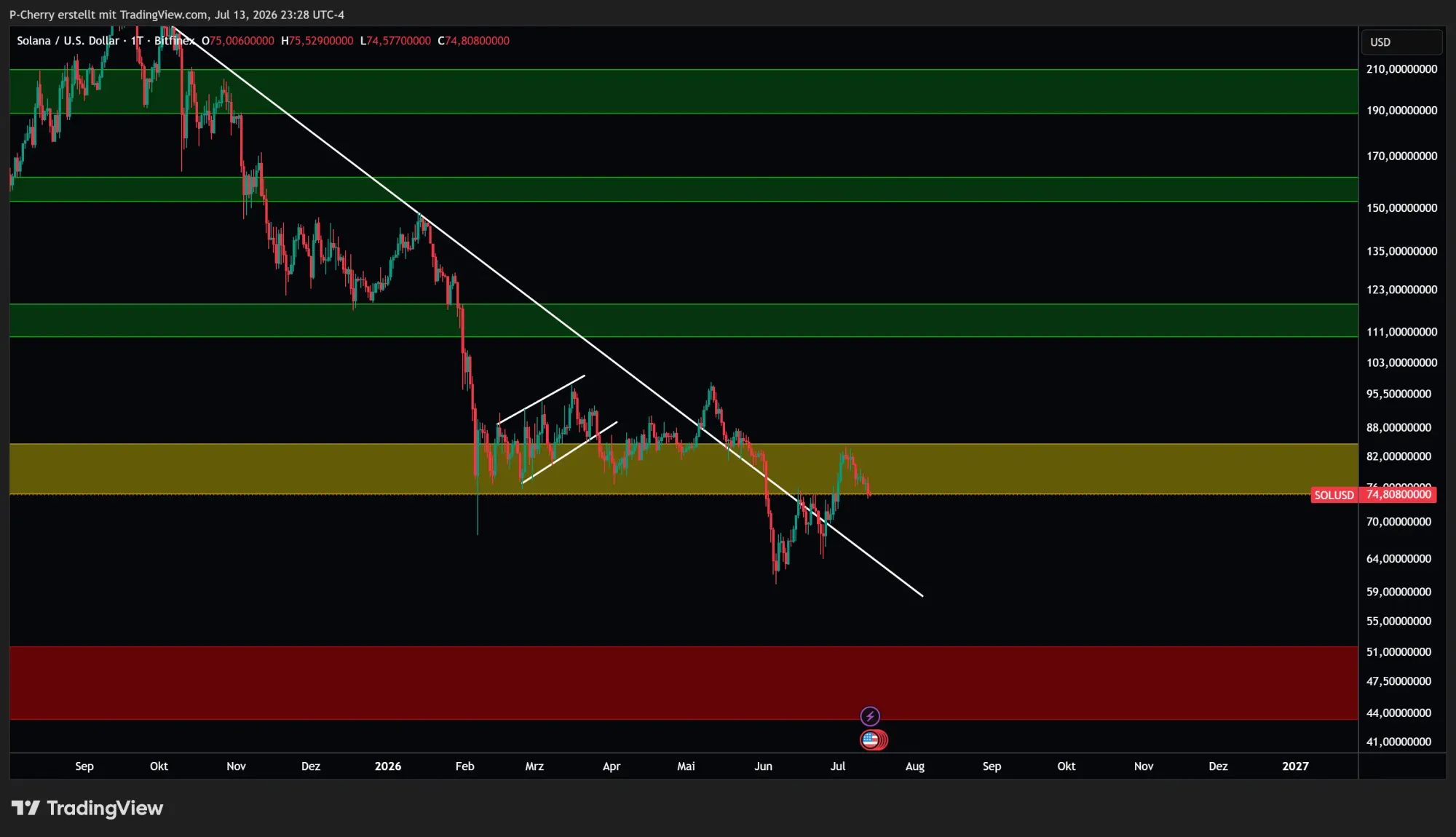Click the 190,00000000 price axis label

coord(1401,111)
